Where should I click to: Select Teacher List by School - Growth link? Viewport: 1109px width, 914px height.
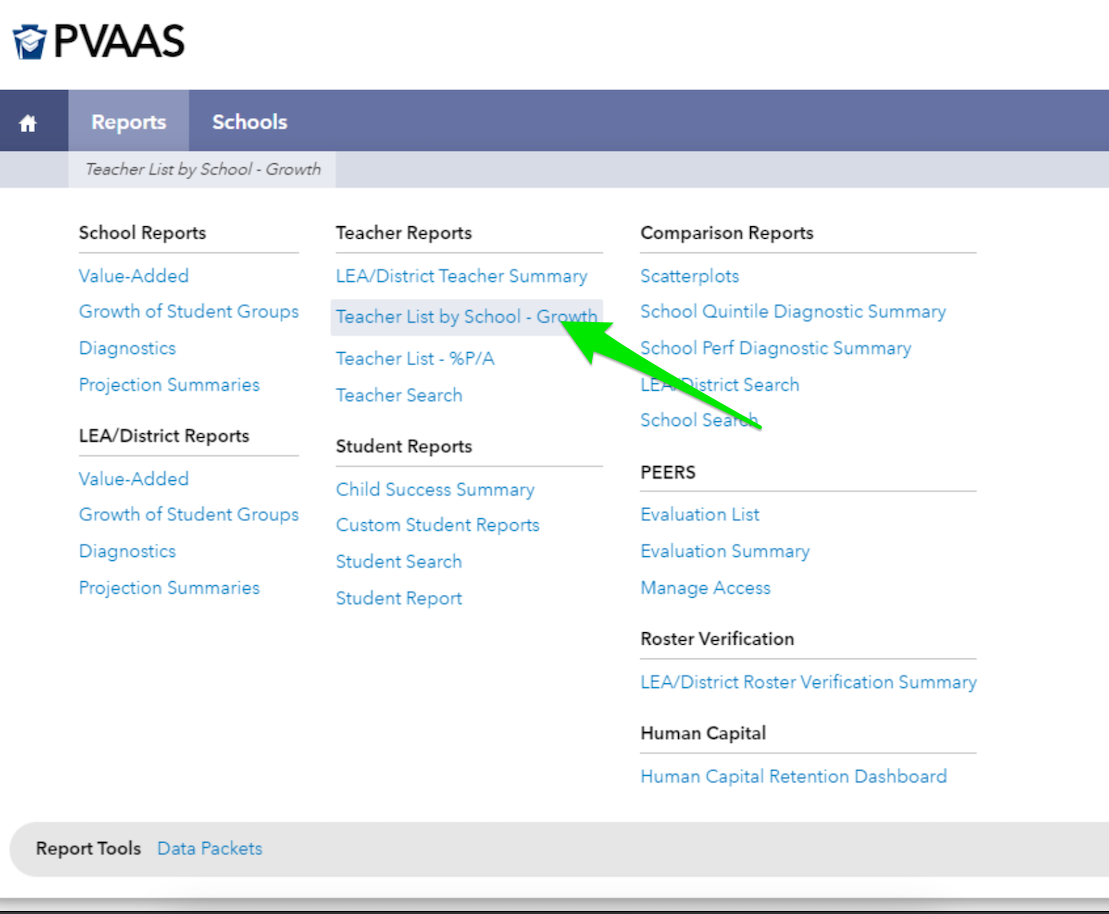(x=467, y=317)
